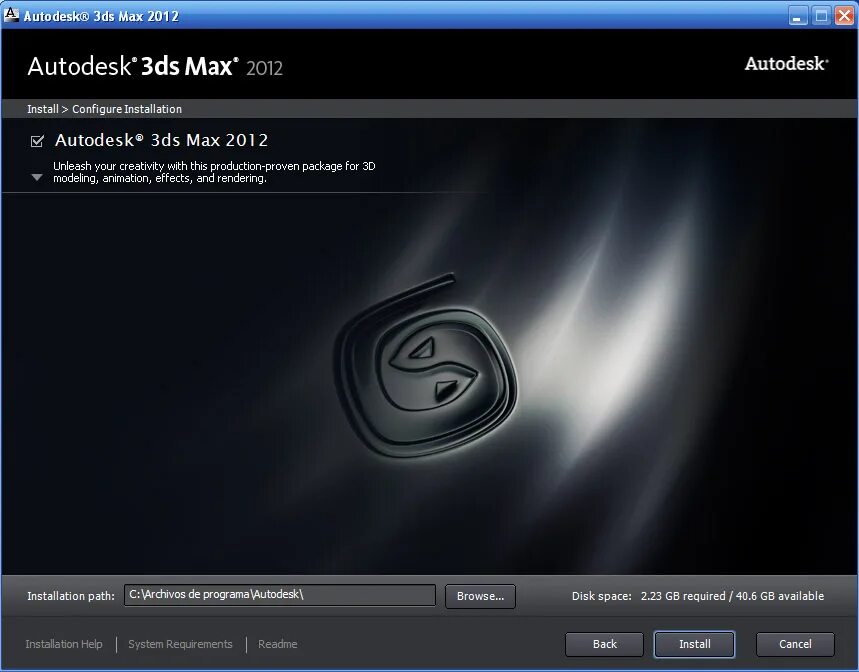
Task: Maximize the installer window
Action: click(x=821, y=16)
